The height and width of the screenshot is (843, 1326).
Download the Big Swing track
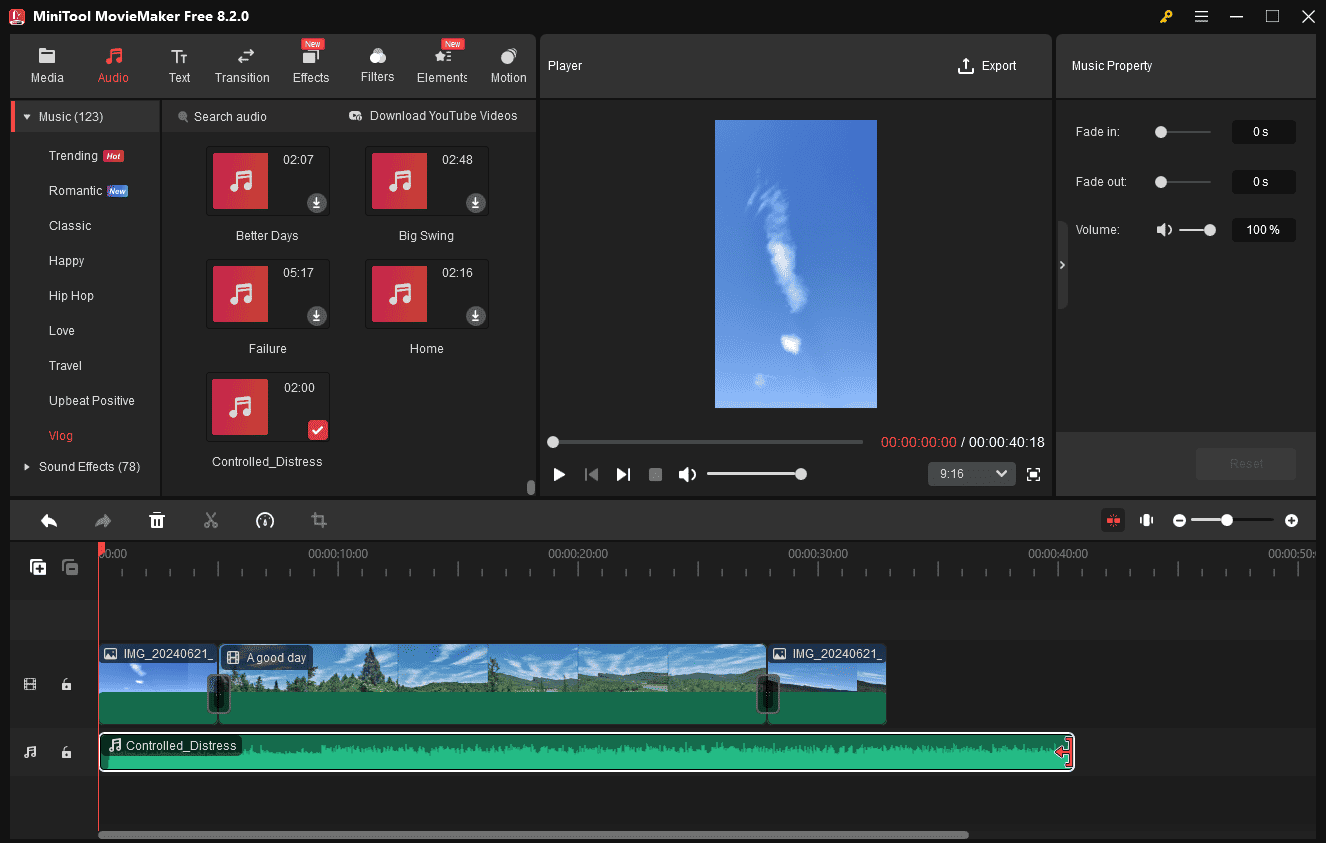[x=476, y=203]
